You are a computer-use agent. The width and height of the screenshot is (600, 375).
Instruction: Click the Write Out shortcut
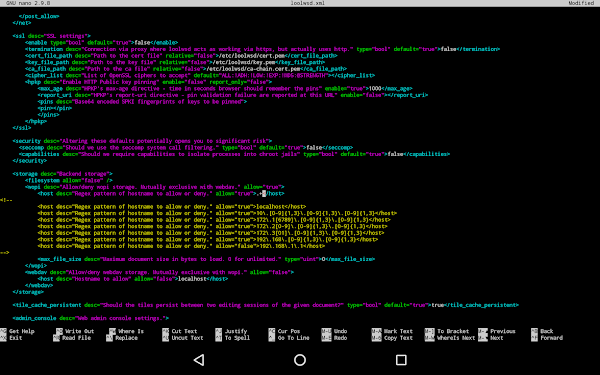(x=75, y=331)
